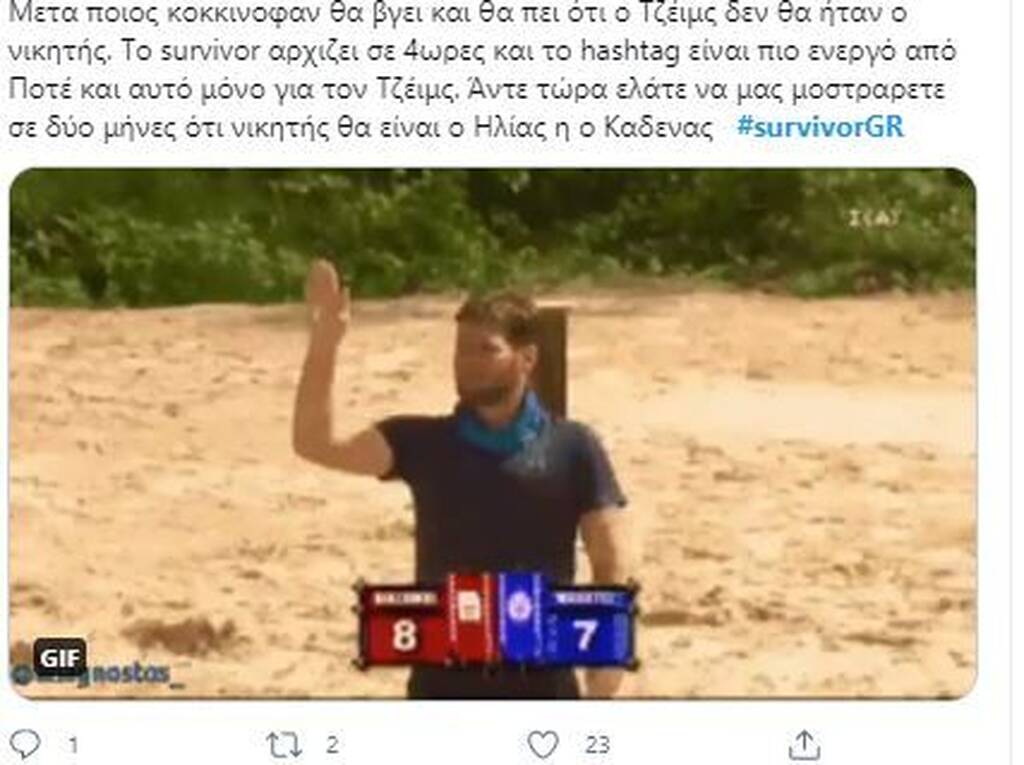Screen dimensions: 1024x765
Task: Click the retweet count showing 2
Action: pos(332,745)
